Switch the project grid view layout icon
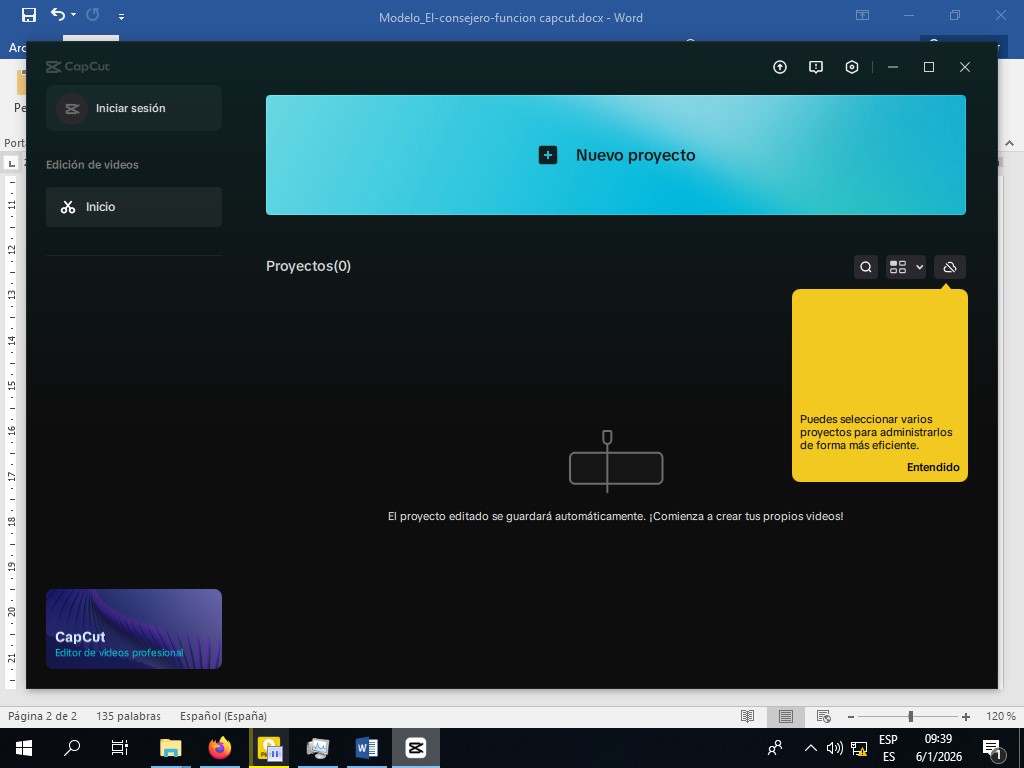The image size is (1024, 768). click(x=898, y=267)
